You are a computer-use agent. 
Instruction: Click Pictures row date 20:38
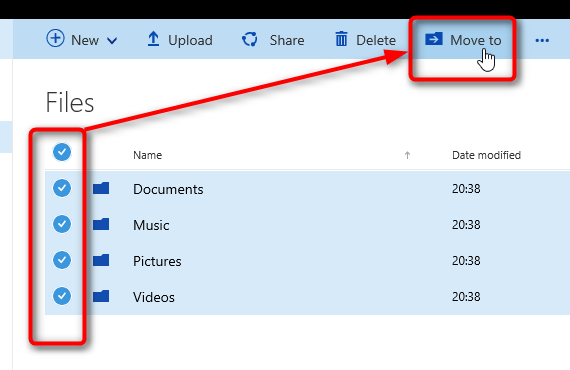pyautogui.click(x=466, y=261)
